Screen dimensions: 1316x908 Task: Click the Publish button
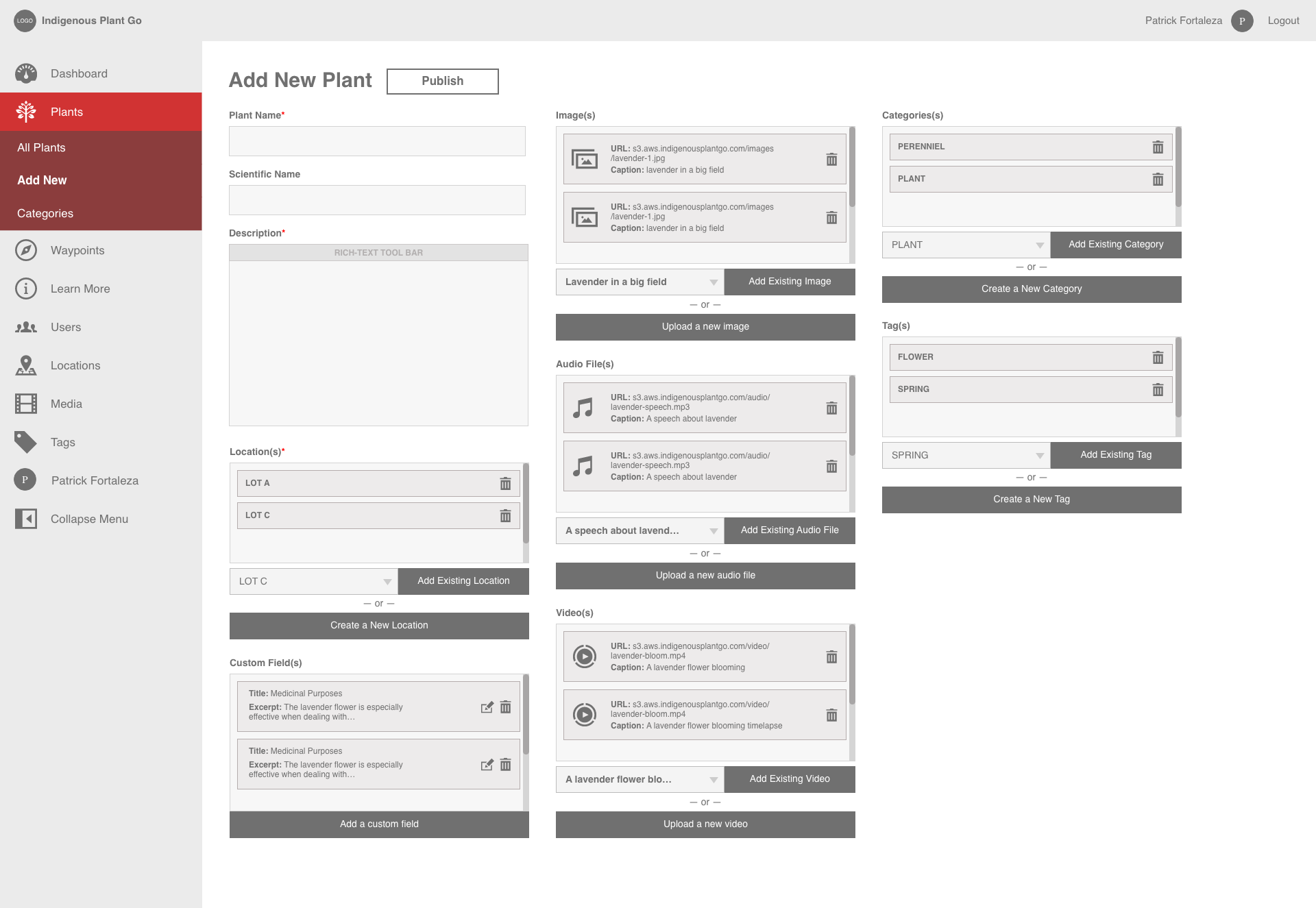(442, 81)
